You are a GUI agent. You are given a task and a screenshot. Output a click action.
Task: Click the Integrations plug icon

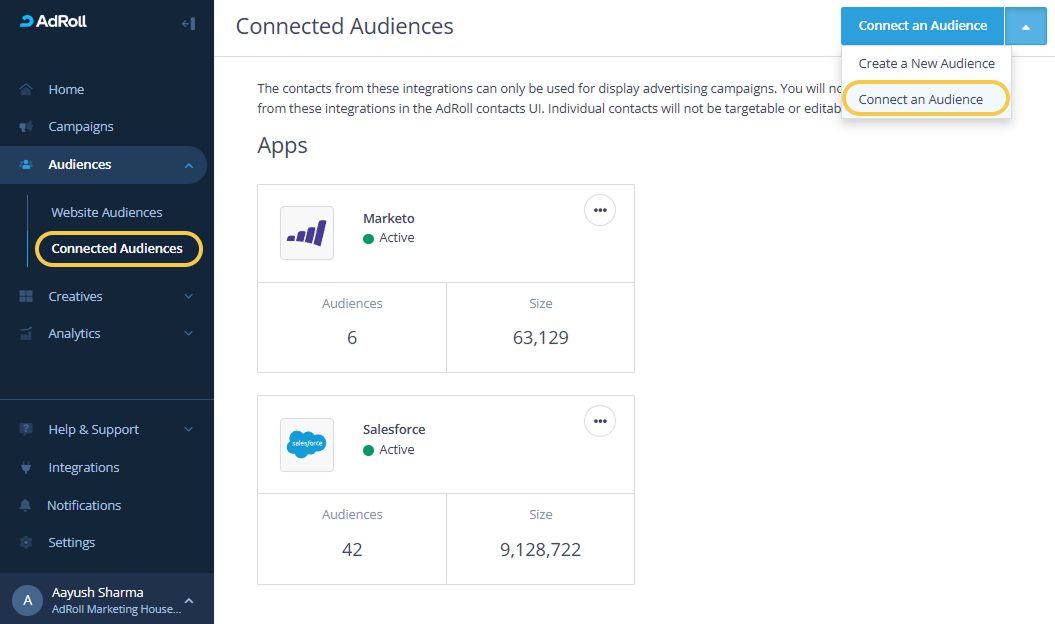(26, 468)
